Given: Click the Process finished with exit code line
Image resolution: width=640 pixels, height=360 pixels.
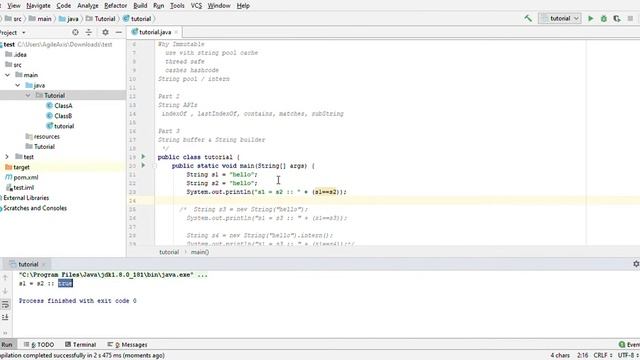Looking at the screenshot, I should (78, 301).
